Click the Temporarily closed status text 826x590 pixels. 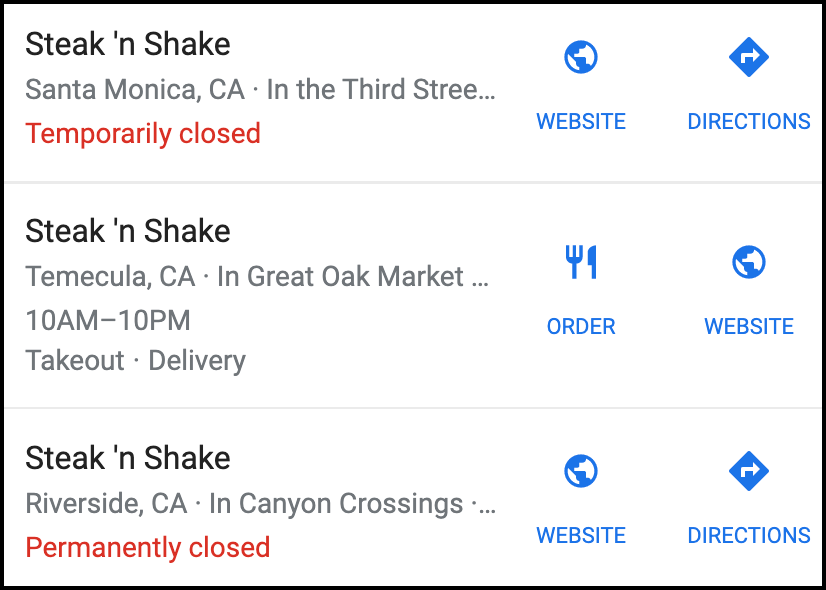coord(142,133)
